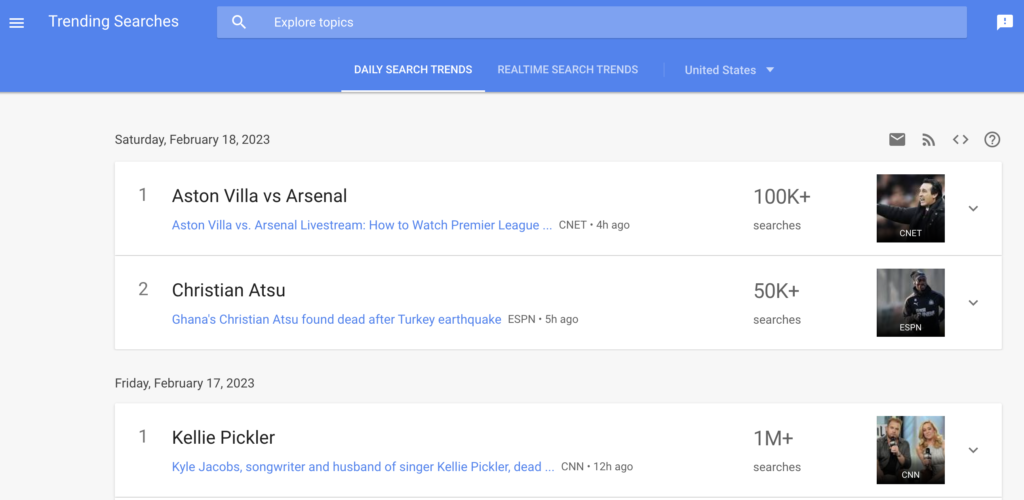The height and width of the screenshot is (500, 1024).
Task: Open the United States country dropdown
Action: coord(729,70)
